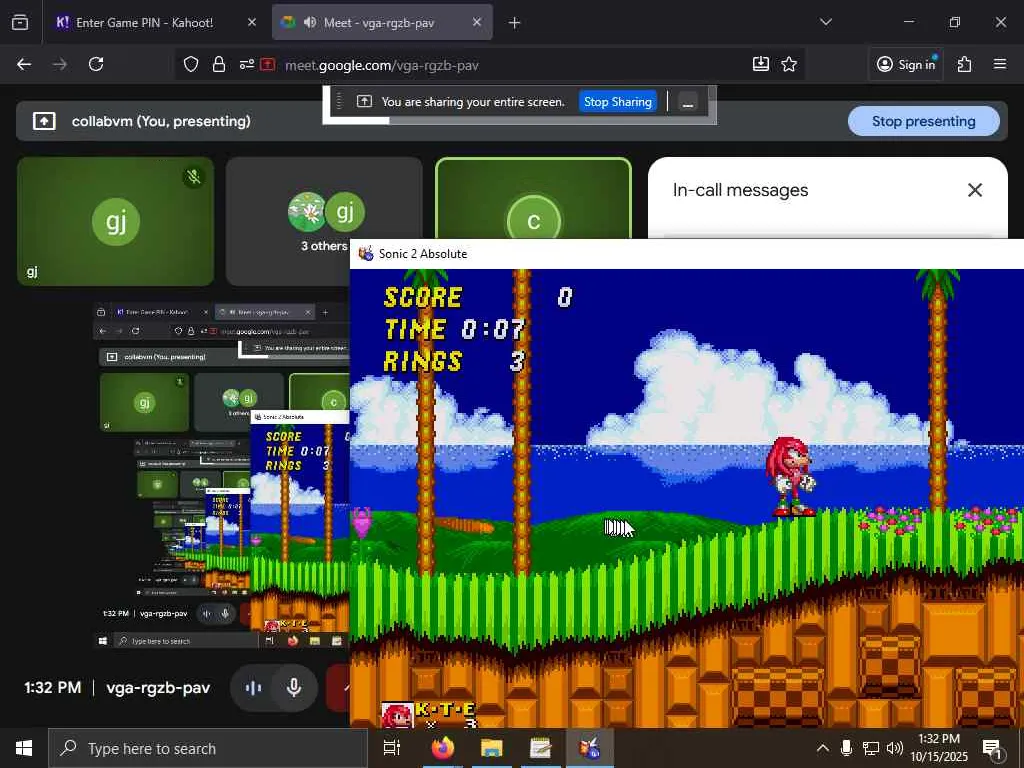Viewport: 1024px width, 768px height.
Task: Open the clock showing 1:32 PM 10/15/2025
Action: [x=939, y=748]
